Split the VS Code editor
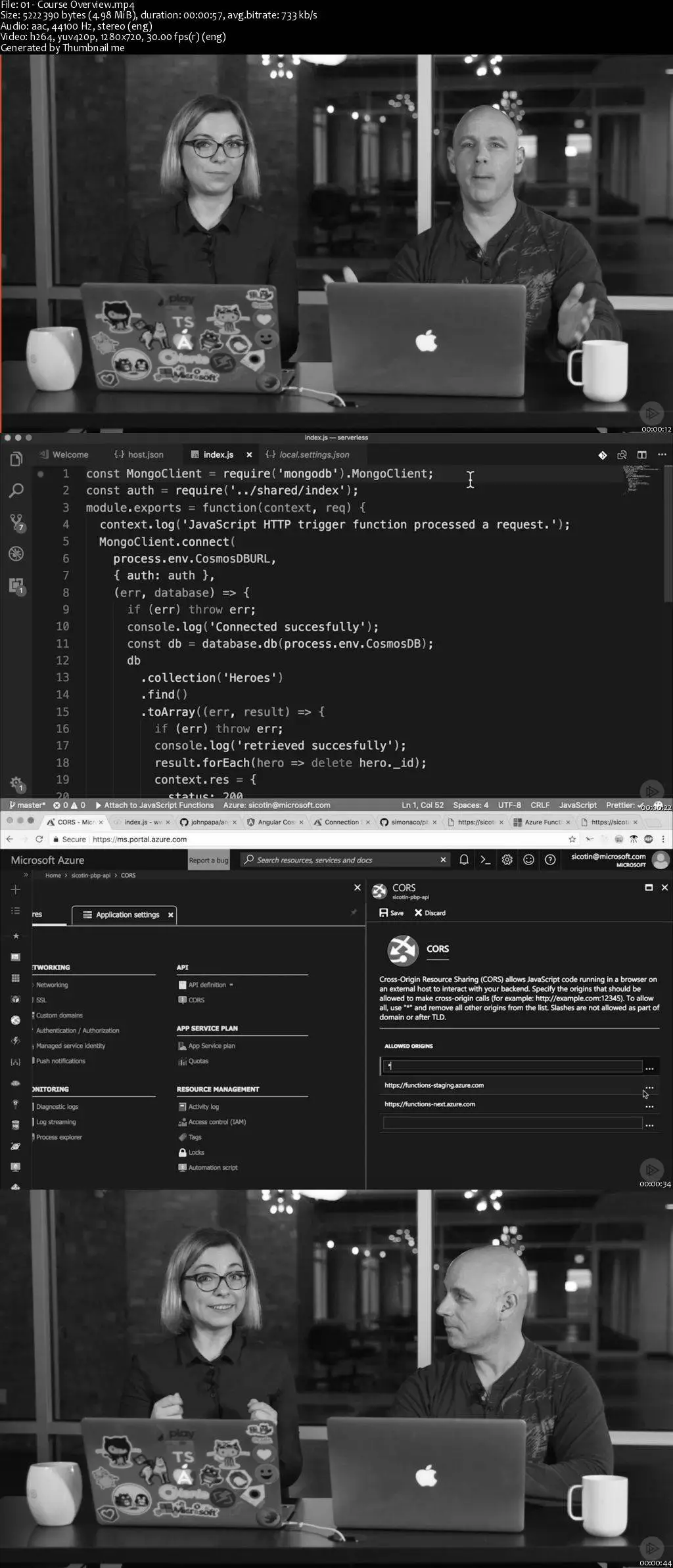 pyautogui.click(x=641, y=455)
